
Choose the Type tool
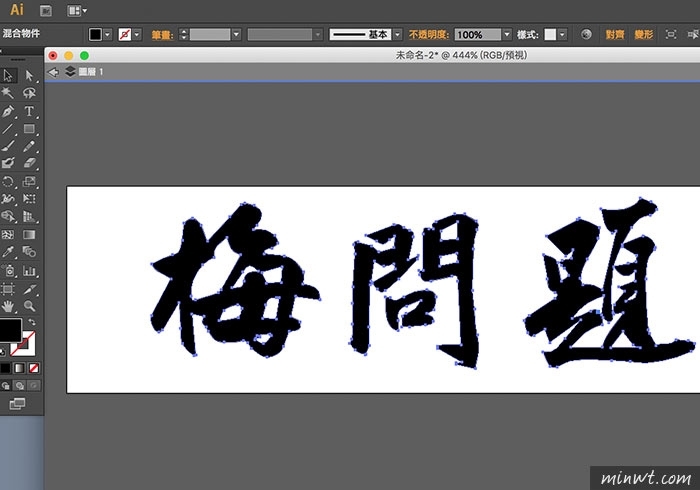click(x=30, y=111)
